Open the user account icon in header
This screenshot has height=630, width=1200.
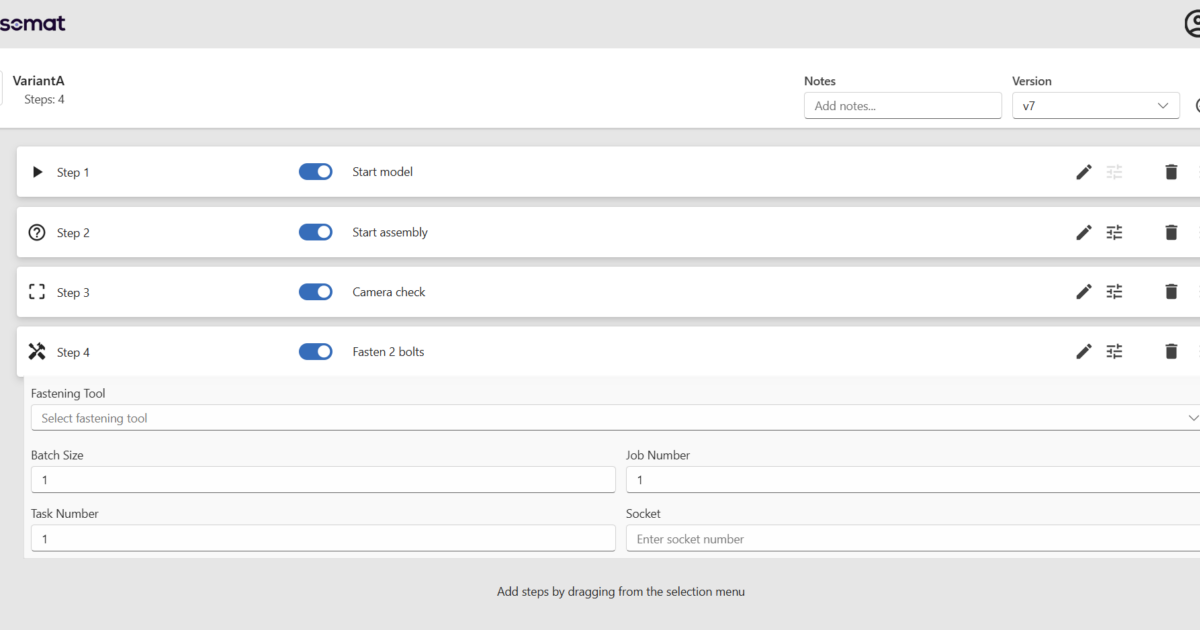pyautogui.click(x=1191, y=24)
